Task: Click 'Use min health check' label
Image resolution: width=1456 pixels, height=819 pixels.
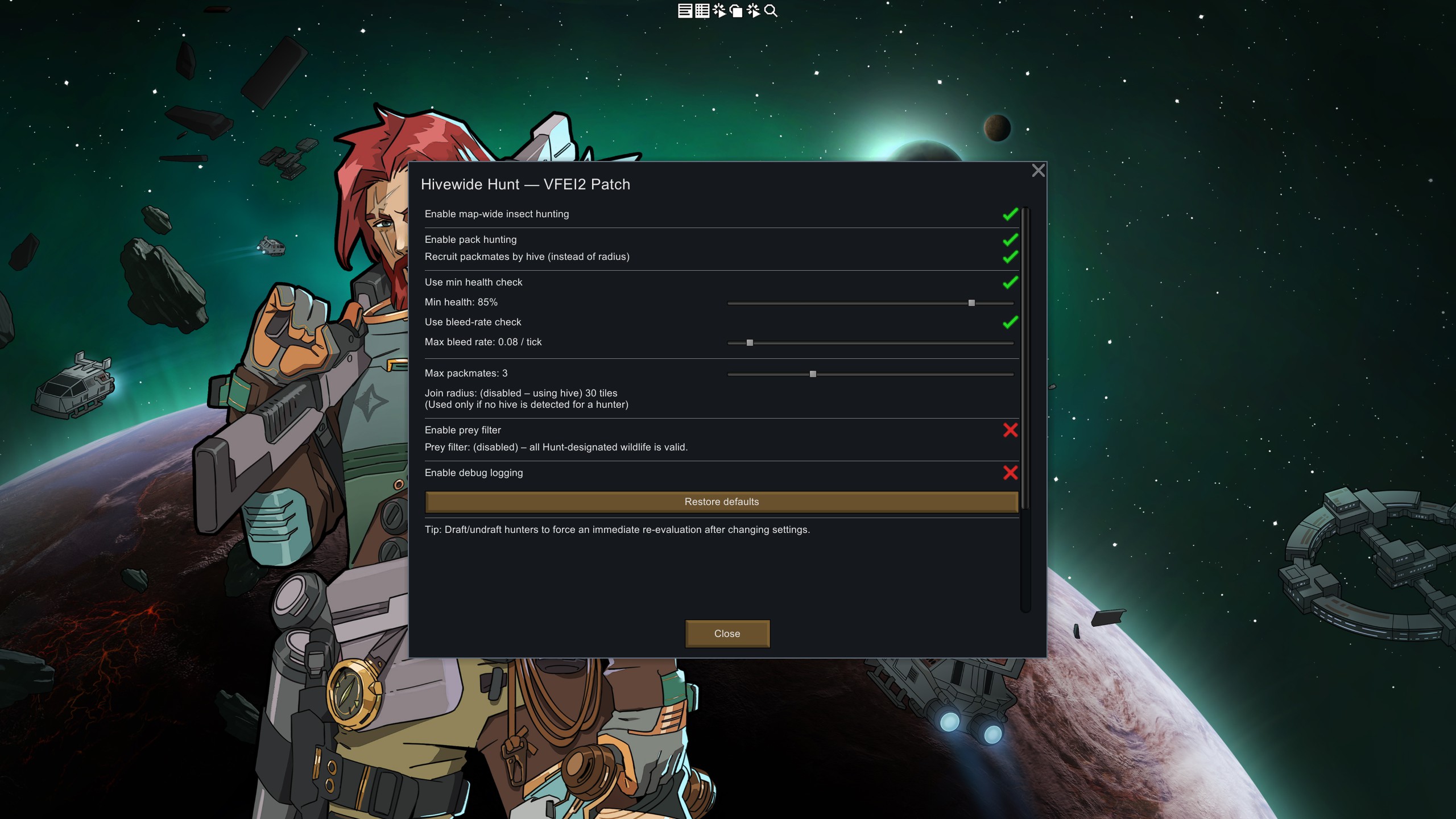Action: pyautogui.click(x=474, y=282)
